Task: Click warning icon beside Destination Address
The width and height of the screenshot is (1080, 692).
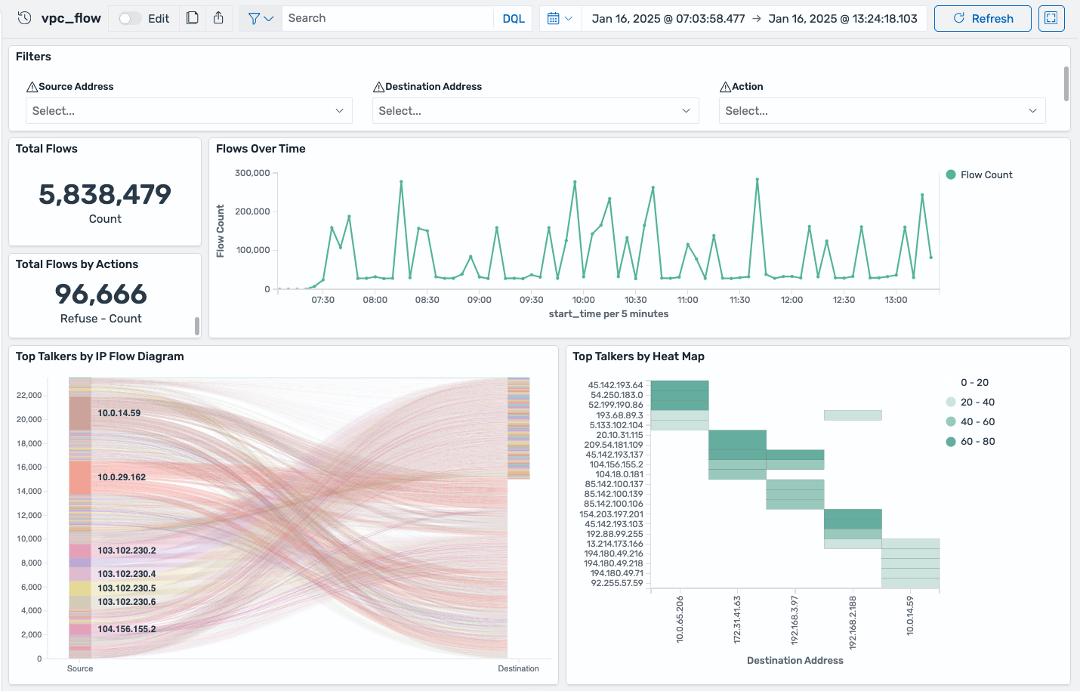Action: tap(378, 87)
